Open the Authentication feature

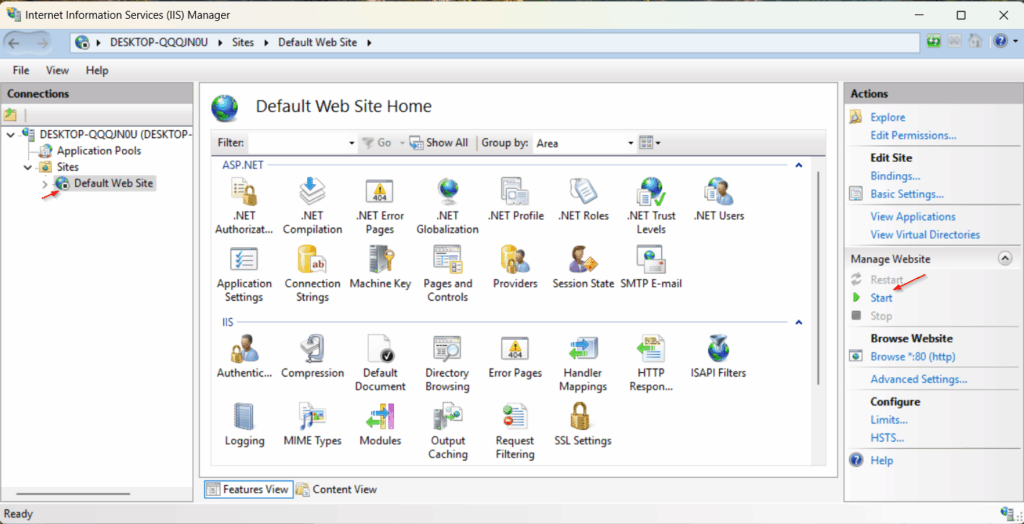click(244, 357)
